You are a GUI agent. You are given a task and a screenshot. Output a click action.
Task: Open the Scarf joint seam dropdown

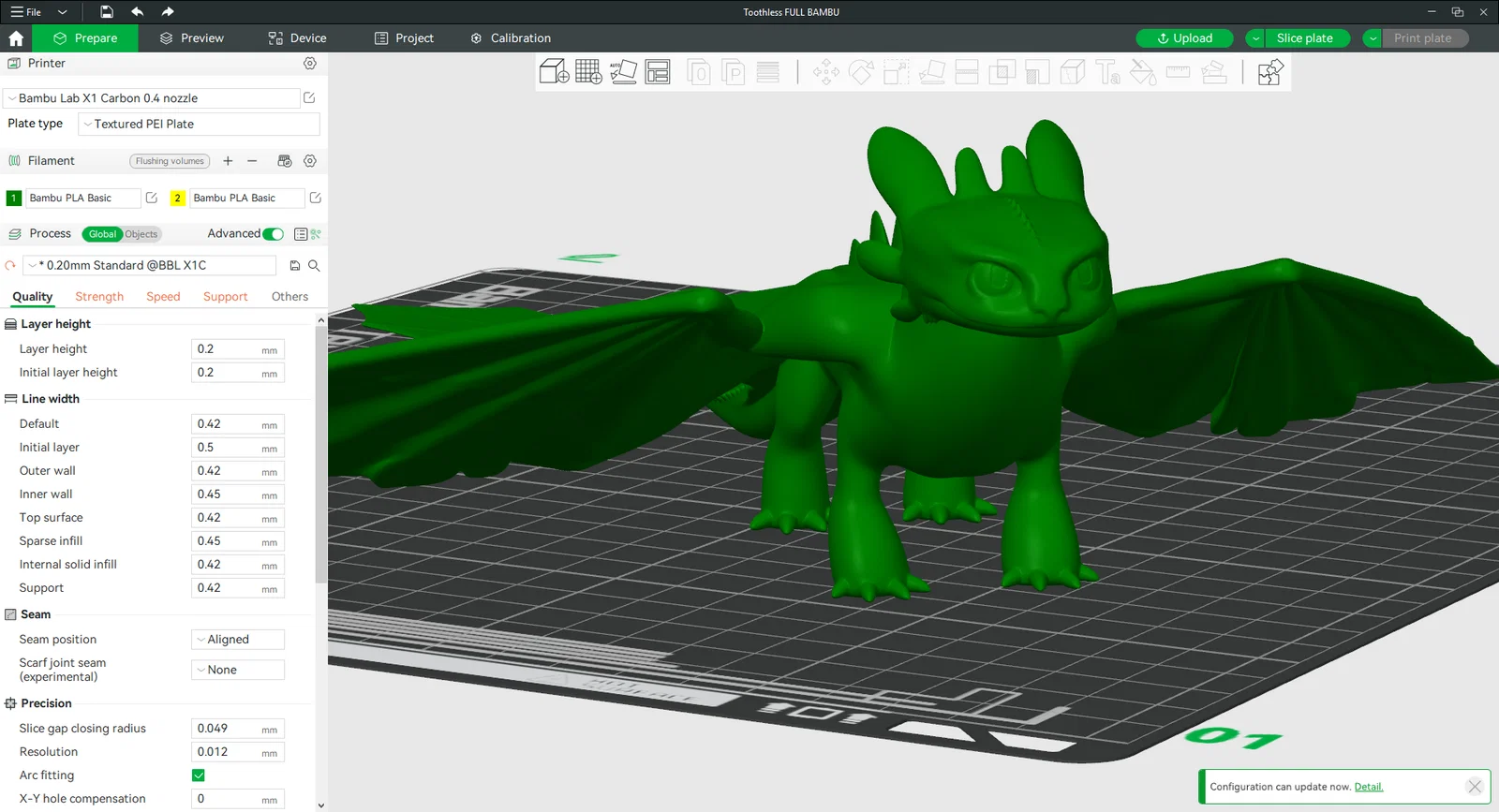coord(238,670)
